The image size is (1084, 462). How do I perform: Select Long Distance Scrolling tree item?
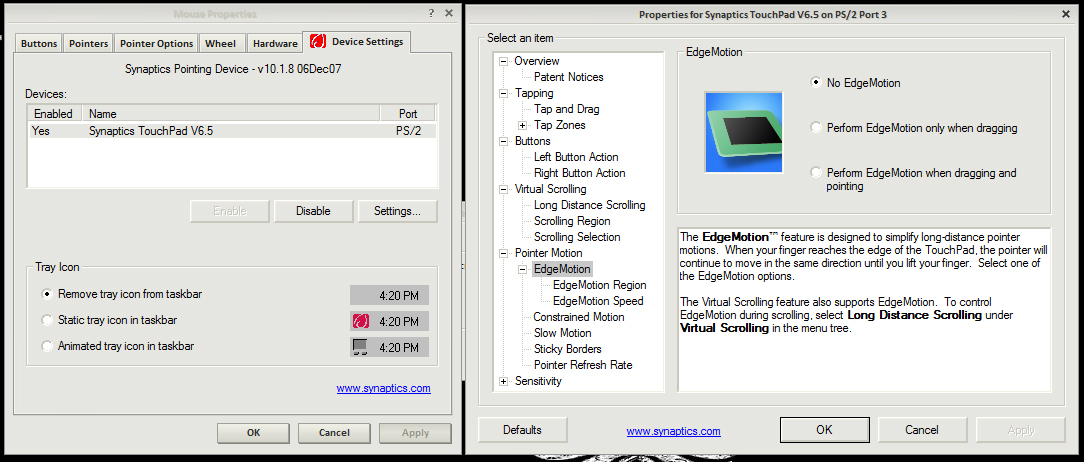590,205
